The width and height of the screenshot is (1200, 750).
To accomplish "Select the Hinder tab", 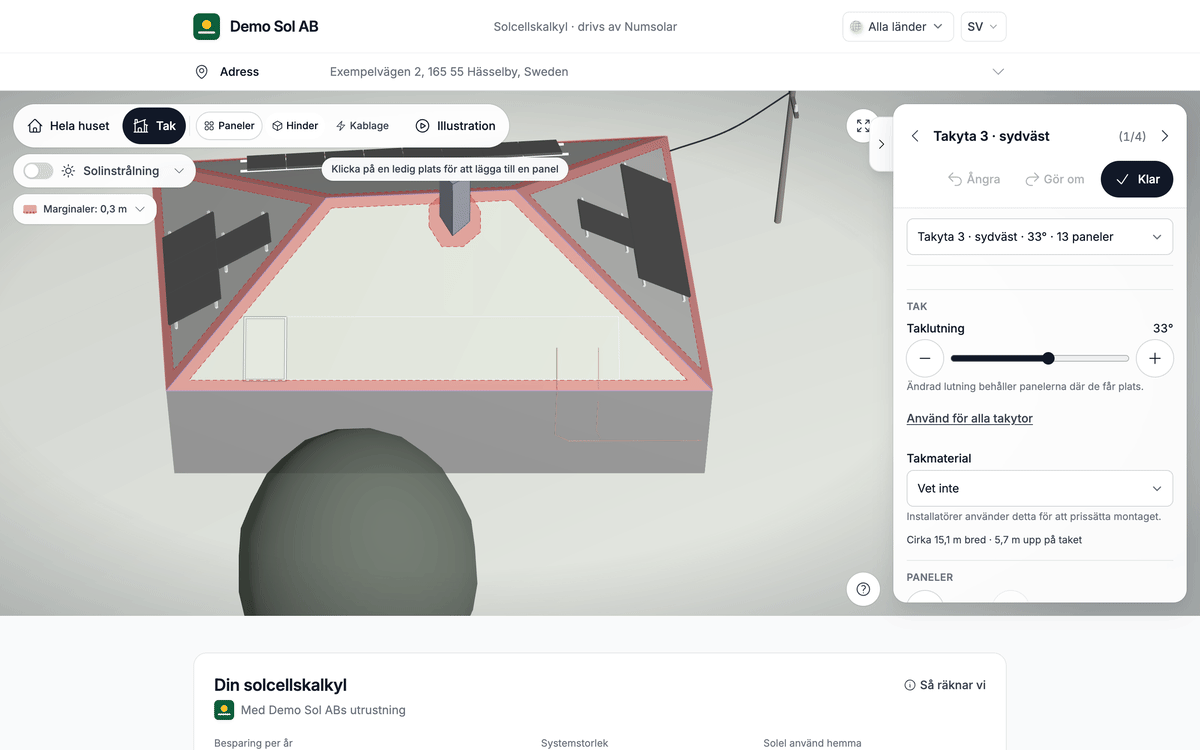I will tap(295, 126).
